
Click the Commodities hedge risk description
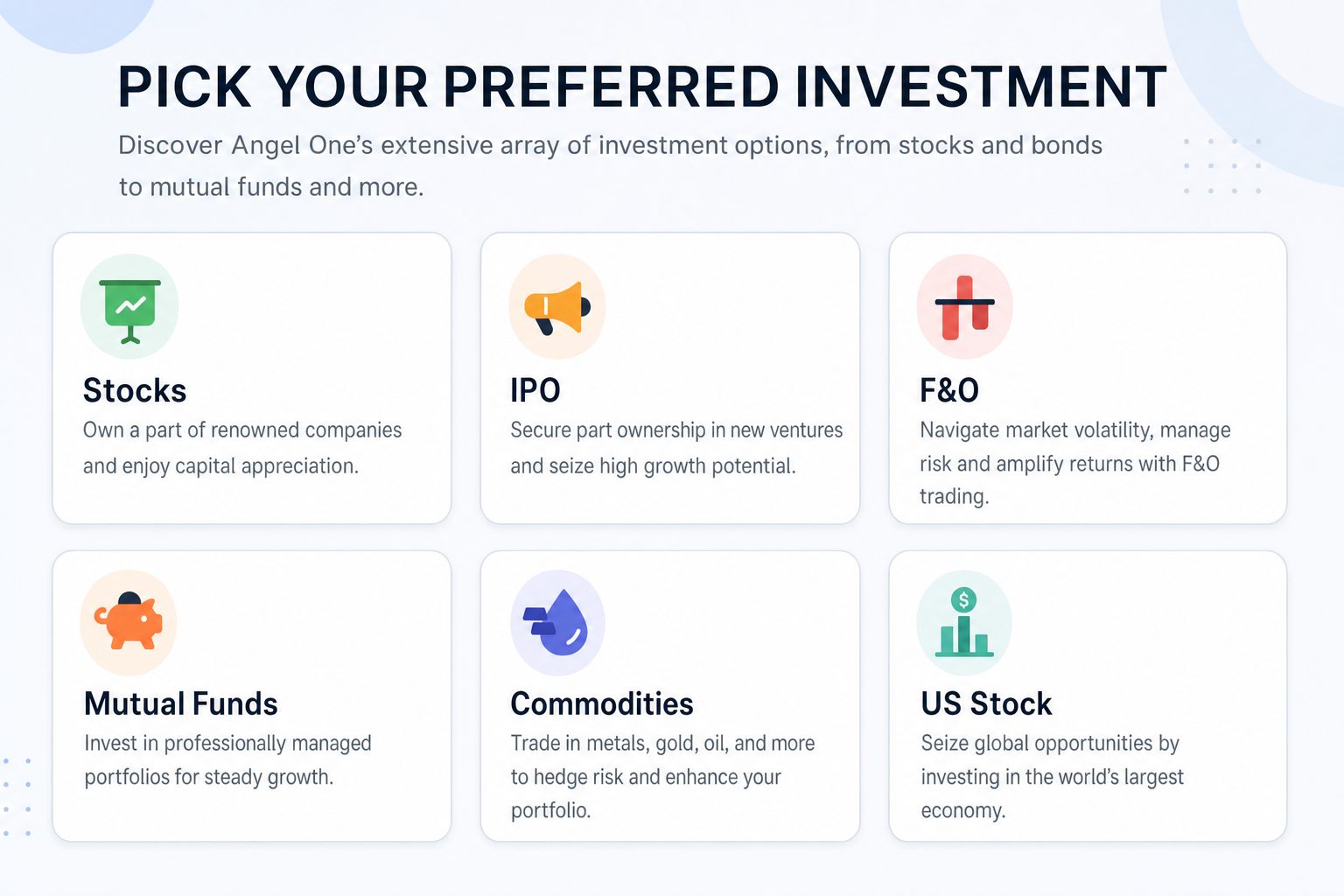662,776
